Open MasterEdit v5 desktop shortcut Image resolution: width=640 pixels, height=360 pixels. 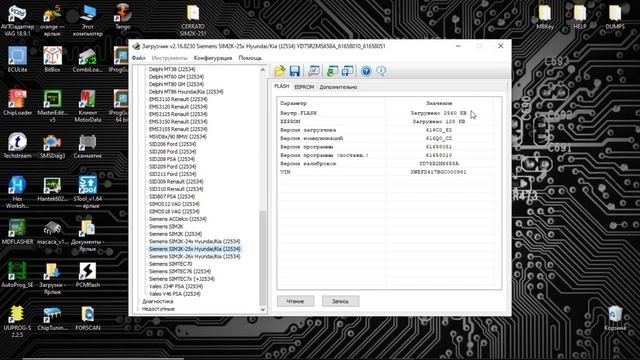click(x=52, y=106)
